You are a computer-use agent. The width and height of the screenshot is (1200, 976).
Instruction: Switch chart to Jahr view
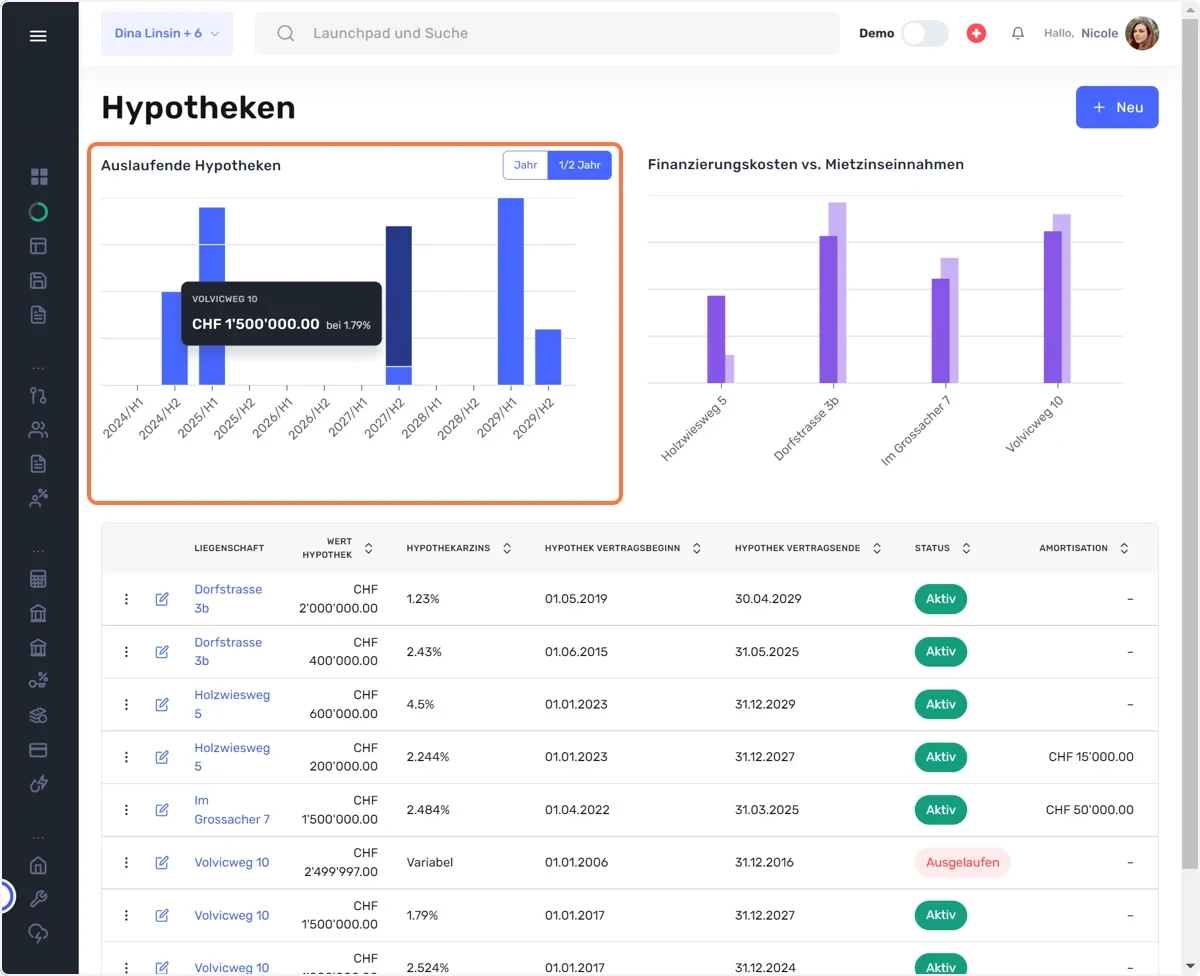526,165
